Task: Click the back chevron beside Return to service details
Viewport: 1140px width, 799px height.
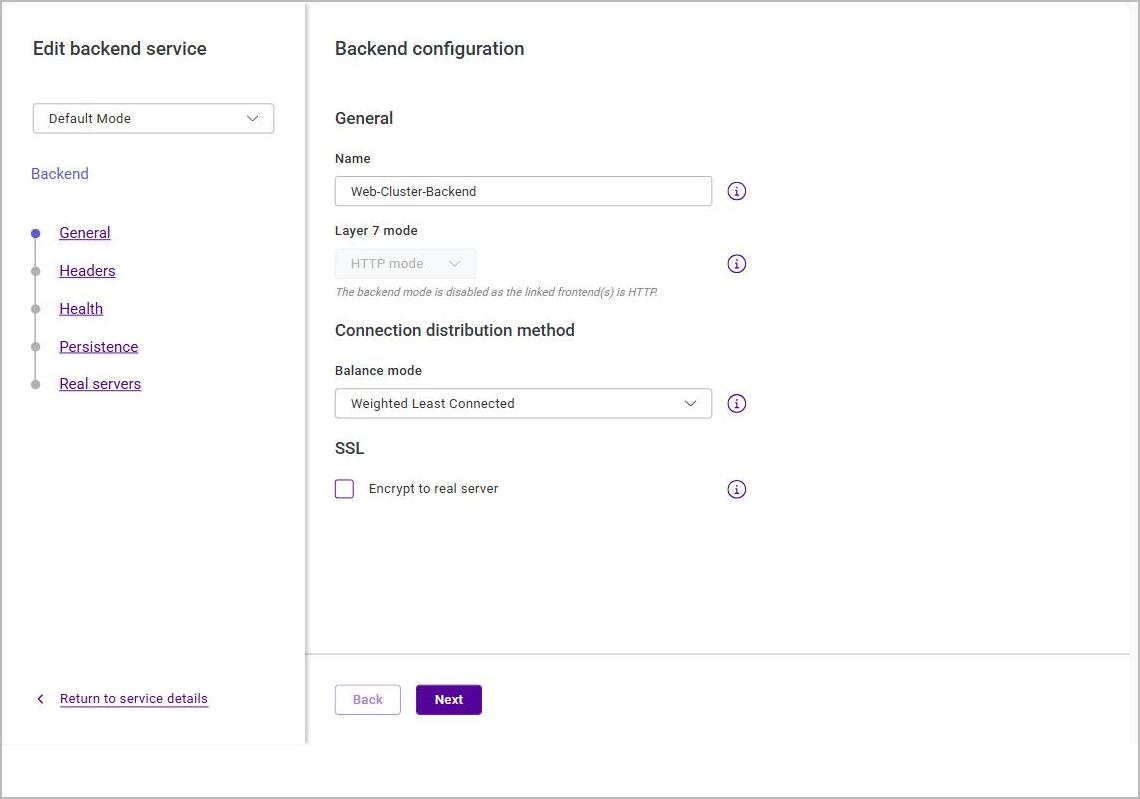Action: [x=41, y=699]
